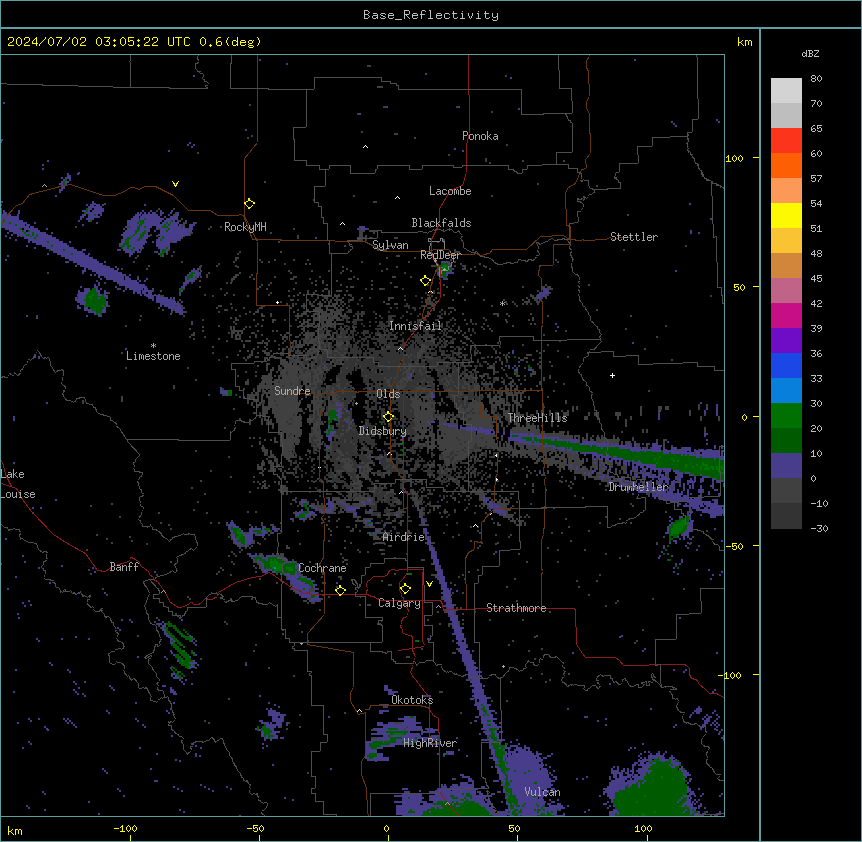Click the yellow diamond marker south of RedDeer
The image size is (862, 842).
coord(425,281)
